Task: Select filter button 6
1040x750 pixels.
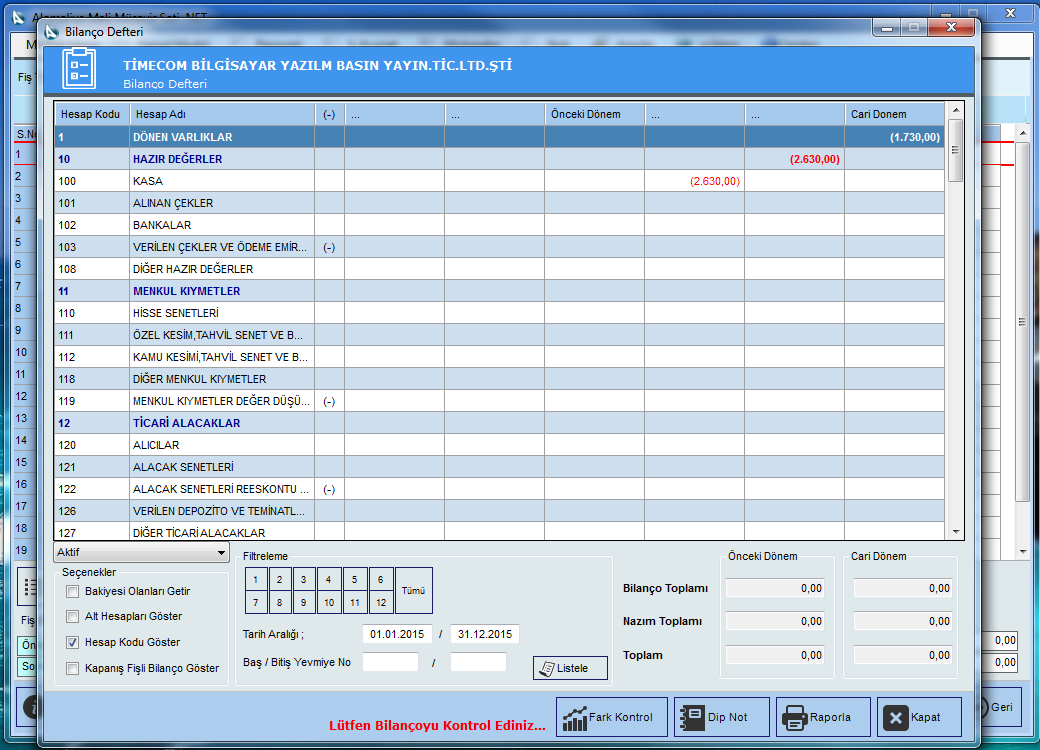Action: pos(381,580)
